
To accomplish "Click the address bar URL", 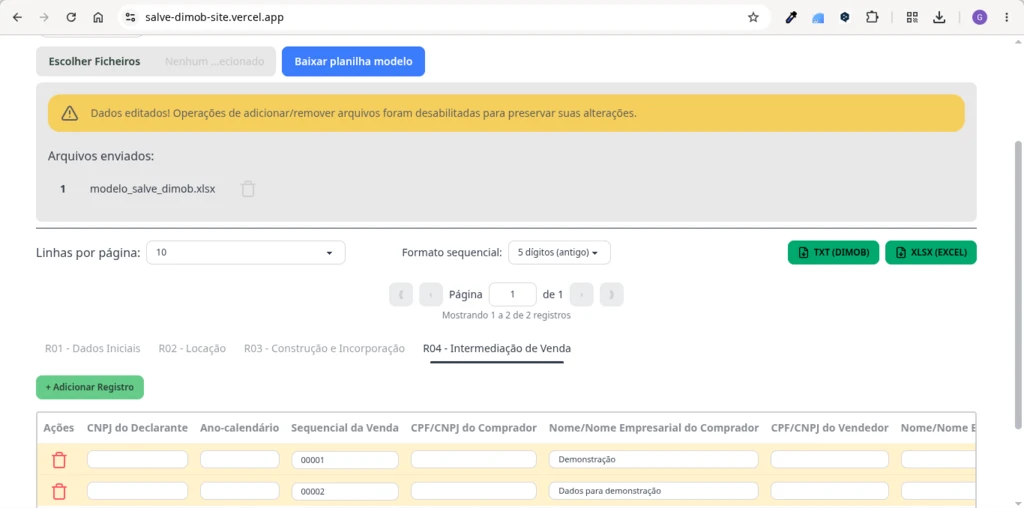I will 214,18.
